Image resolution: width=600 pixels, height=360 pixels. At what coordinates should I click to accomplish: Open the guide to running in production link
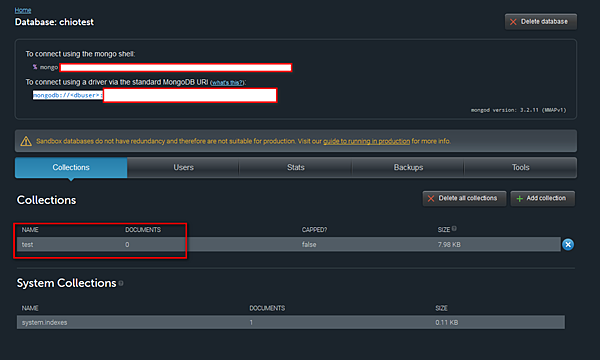pyautogui.click(x=366, y=141)
